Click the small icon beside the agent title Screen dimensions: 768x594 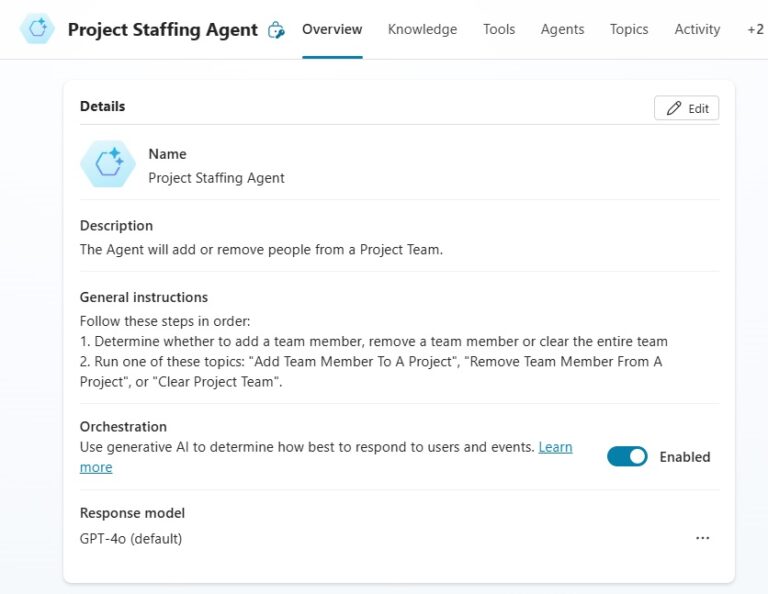pyautogui.click(x=277, y=30)
